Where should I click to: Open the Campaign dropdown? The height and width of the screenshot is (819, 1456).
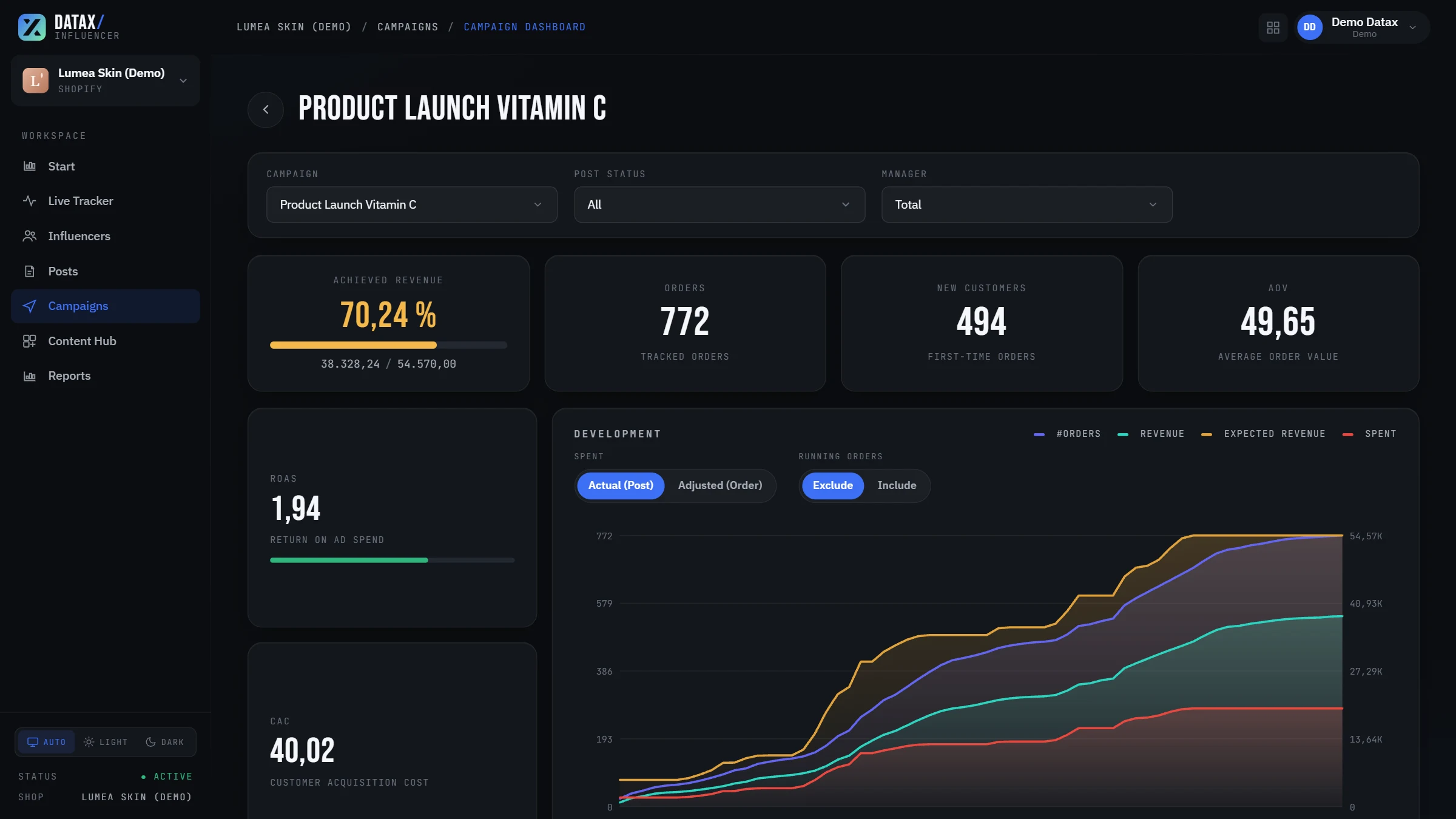coord(411,204)
